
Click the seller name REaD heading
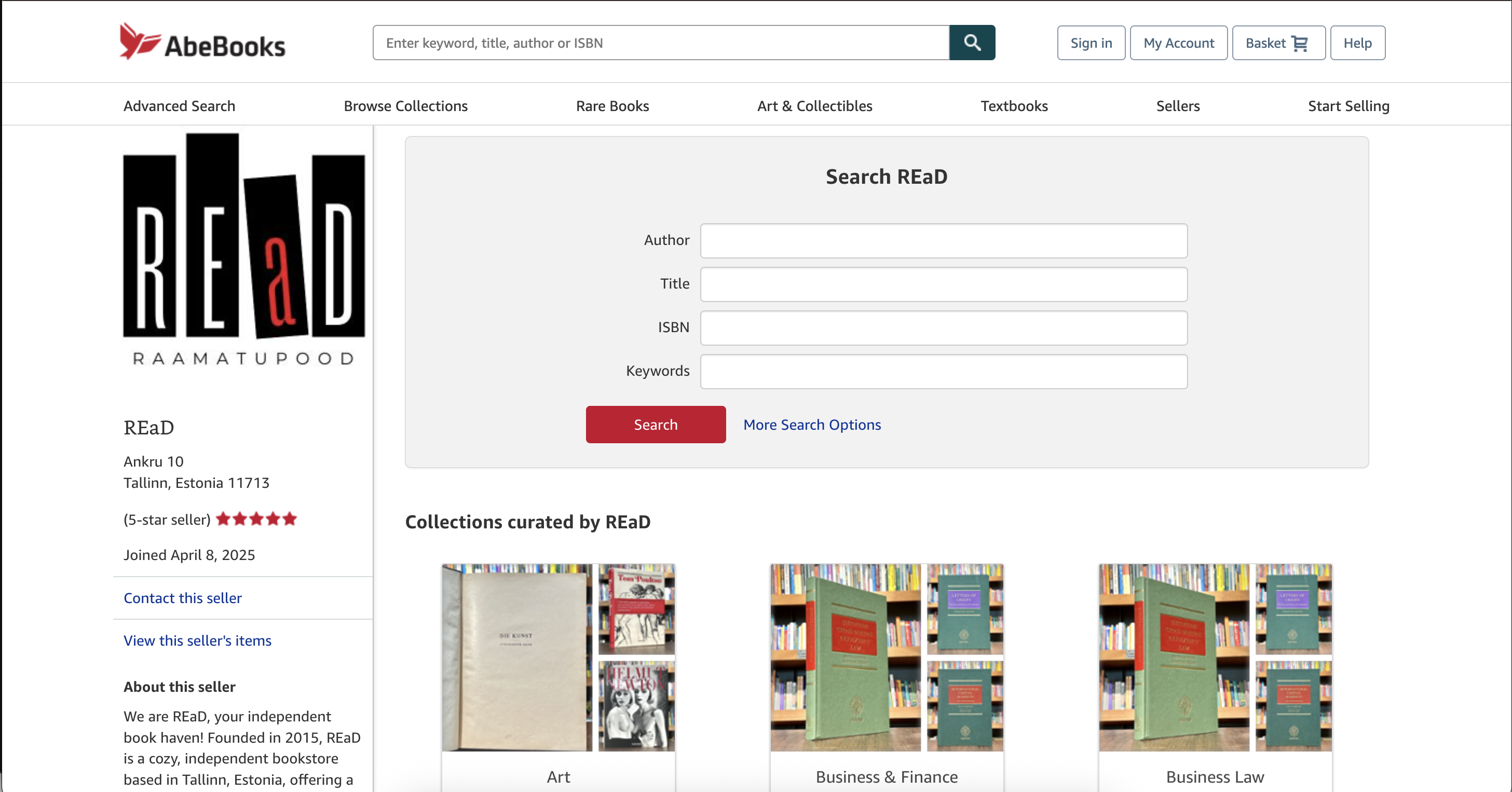click(148, 428)
